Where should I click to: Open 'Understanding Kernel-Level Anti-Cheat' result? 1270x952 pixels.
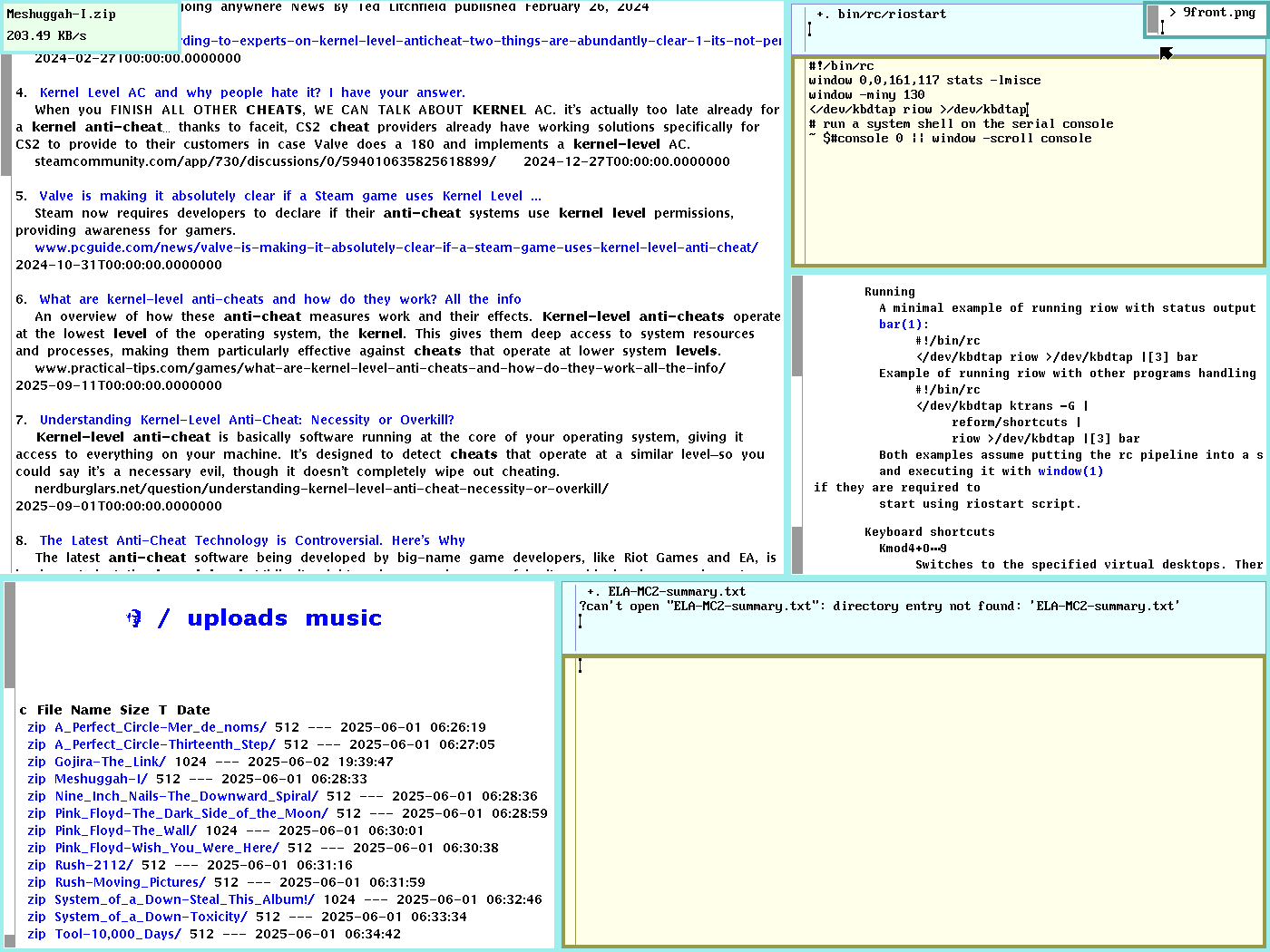tap(247, 420)
